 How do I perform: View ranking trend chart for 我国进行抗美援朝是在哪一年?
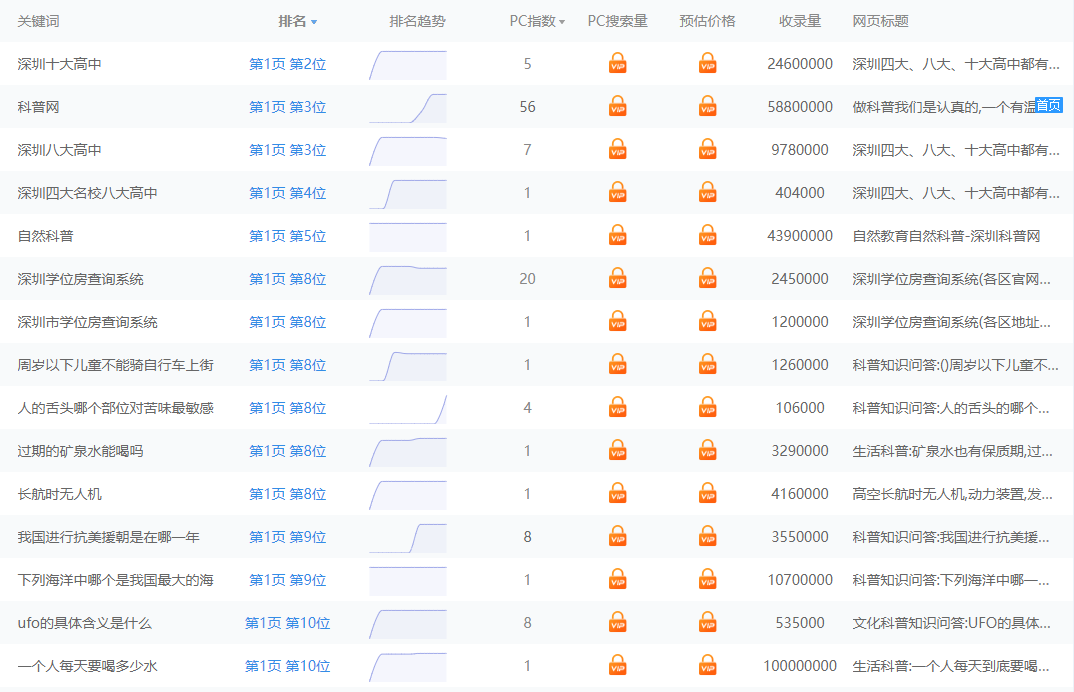(408, 537)
